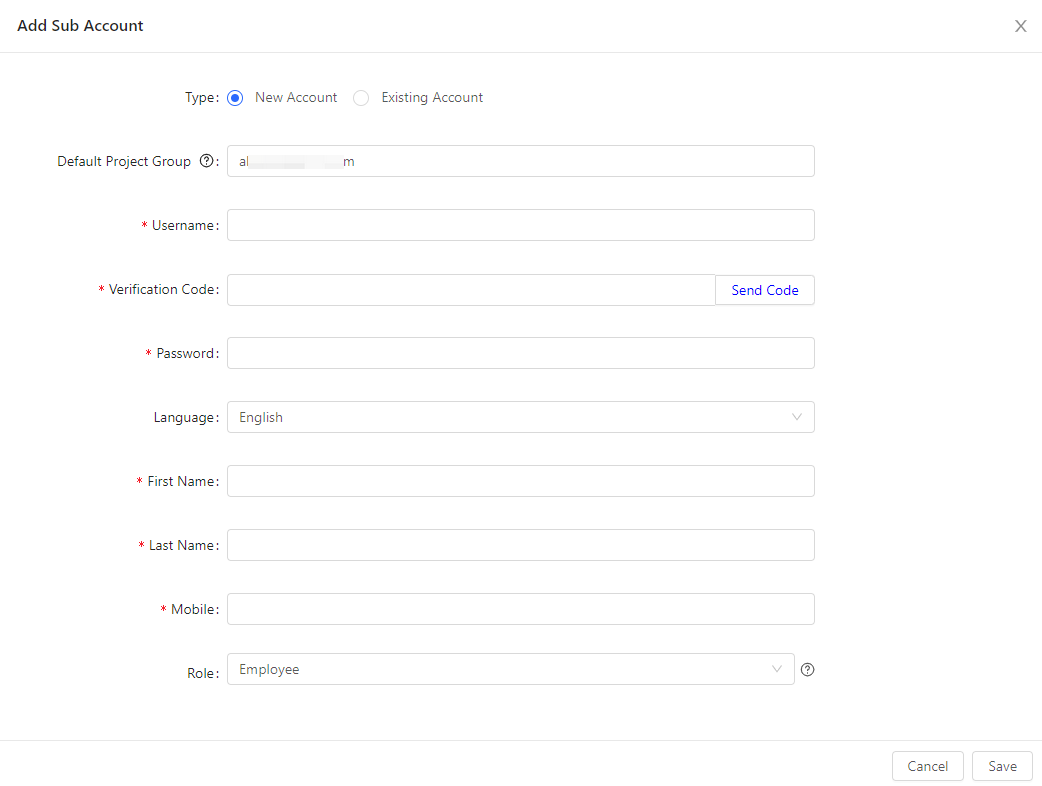The height and width of the screenshot is (786, 1042).
Task: Click the Password input field
Action: (520, 353)
